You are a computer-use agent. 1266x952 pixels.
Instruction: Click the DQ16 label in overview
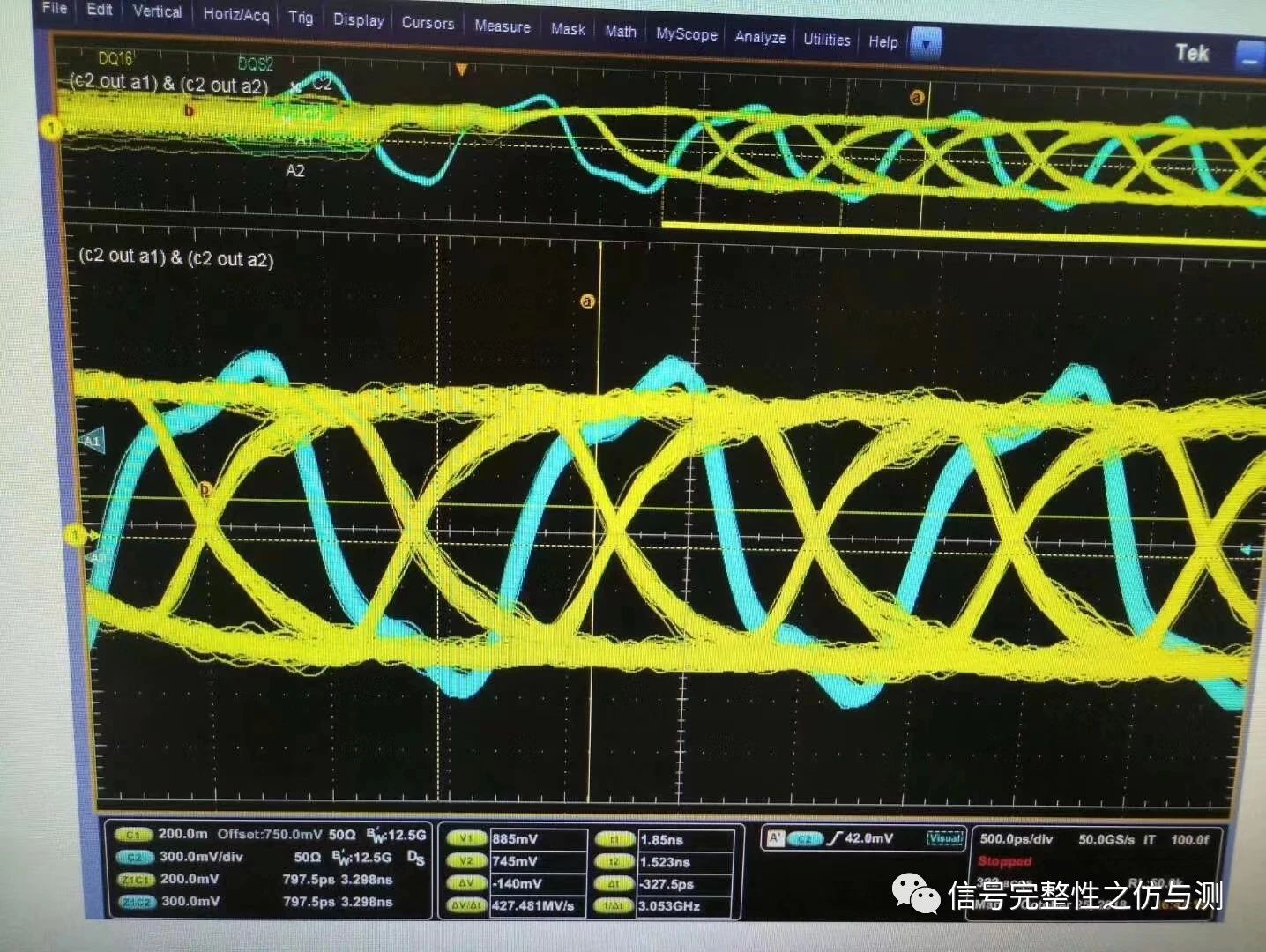click(115, 59)
